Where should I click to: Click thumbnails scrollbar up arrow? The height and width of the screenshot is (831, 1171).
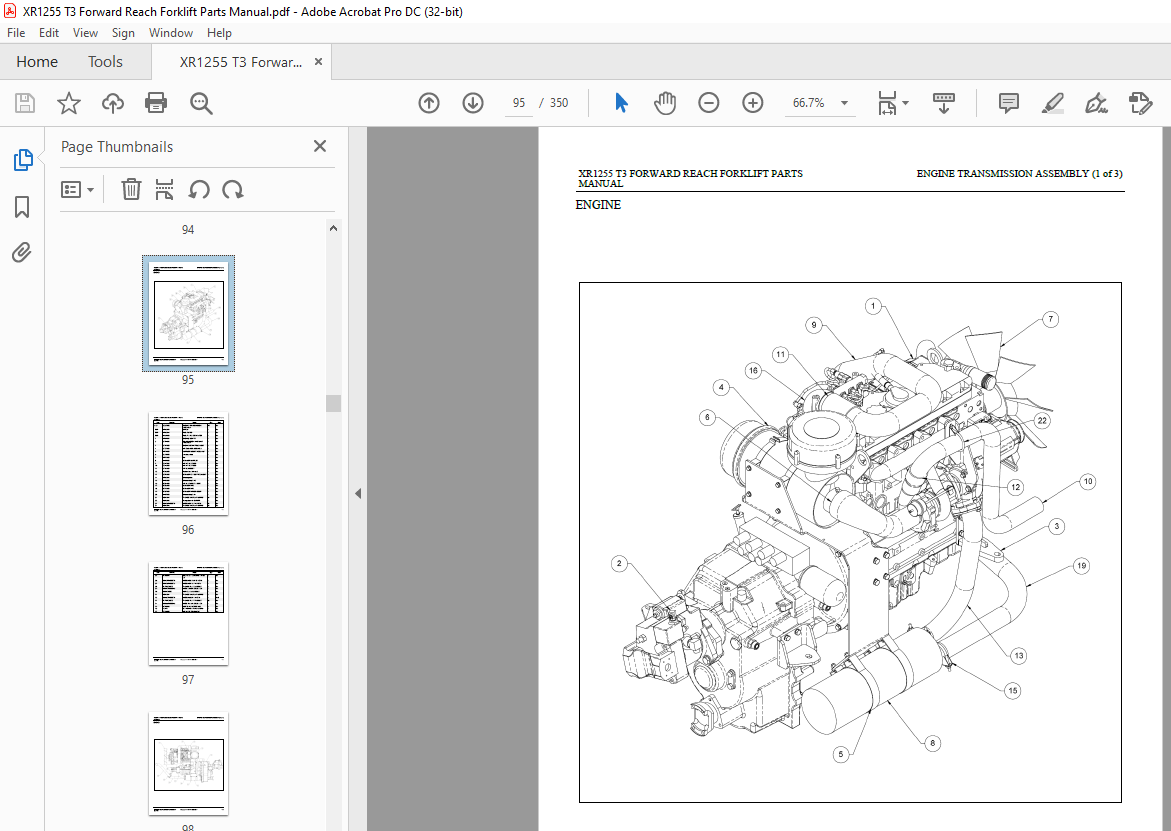[x=334, y=228]
